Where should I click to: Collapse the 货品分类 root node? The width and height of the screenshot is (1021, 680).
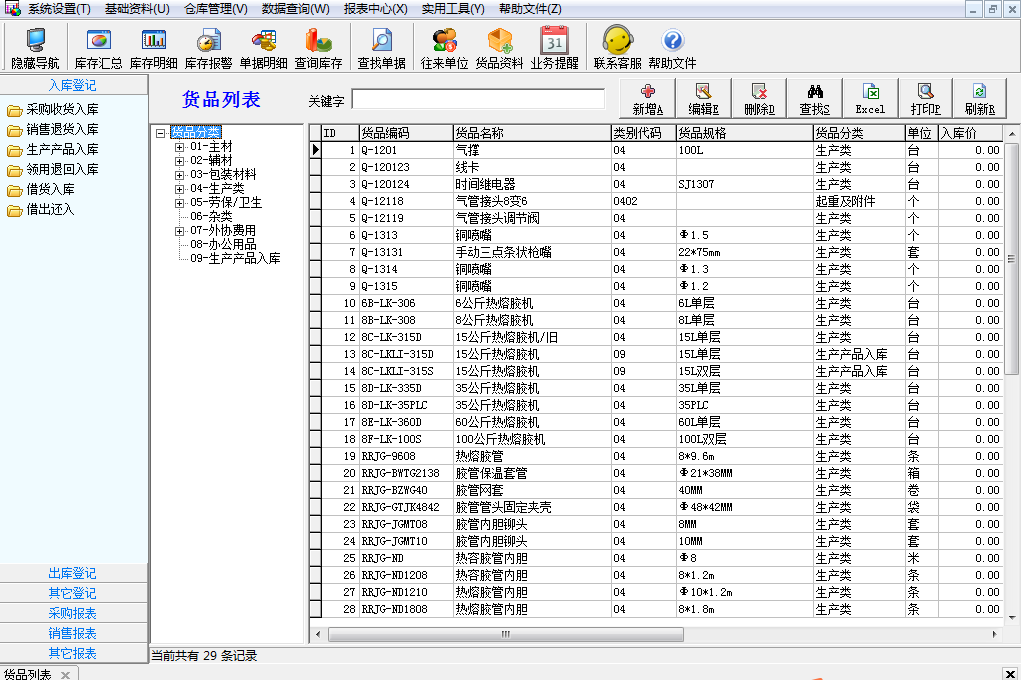(161, 132)
